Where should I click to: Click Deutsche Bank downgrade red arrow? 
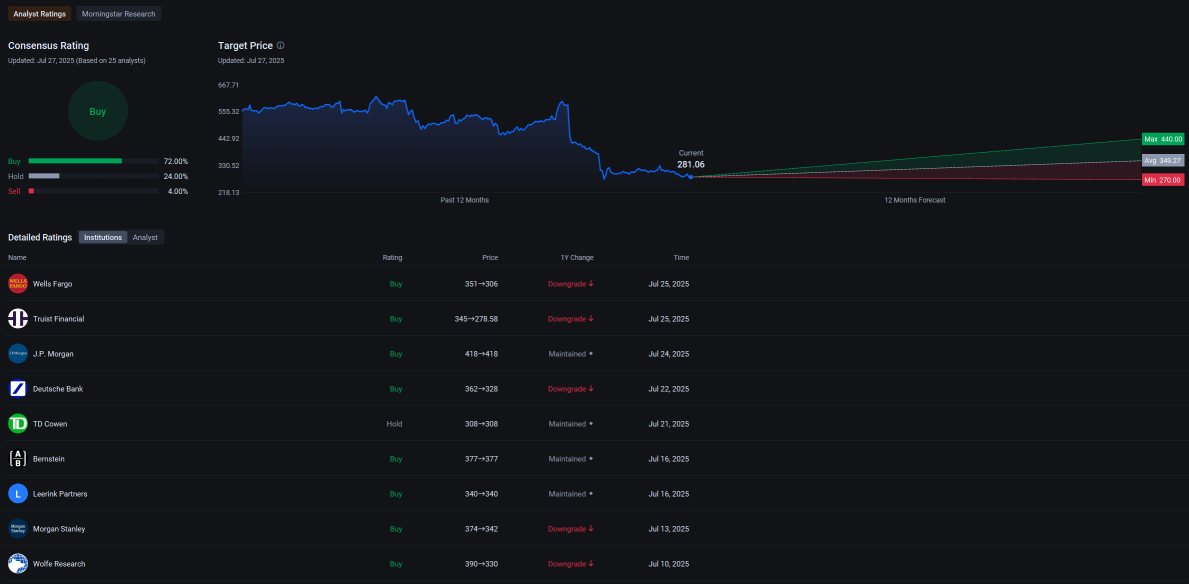pos(591,388)
